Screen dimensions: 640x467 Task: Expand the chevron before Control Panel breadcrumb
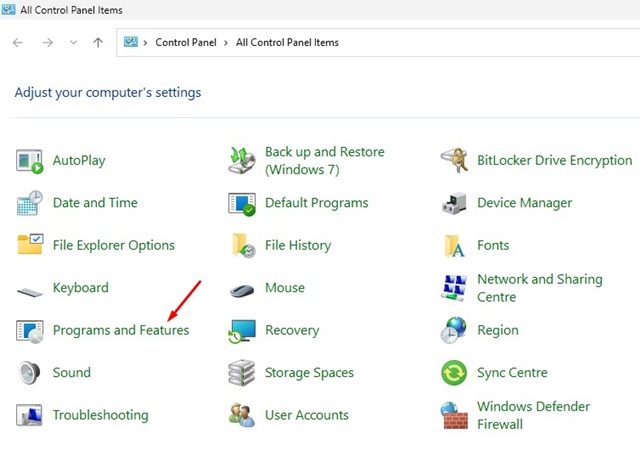click(x=146, y=43)
